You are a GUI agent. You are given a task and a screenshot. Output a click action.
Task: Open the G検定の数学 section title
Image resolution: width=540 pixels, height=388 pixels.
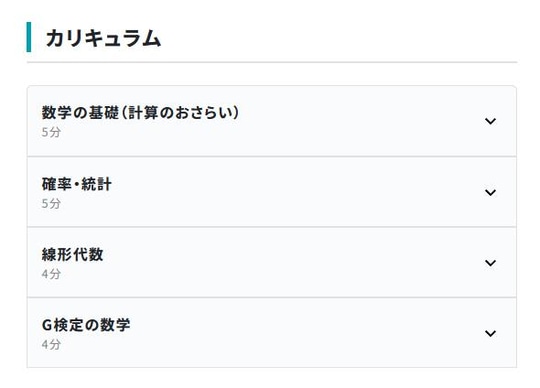pyautogui.click(x=86, y=325)
